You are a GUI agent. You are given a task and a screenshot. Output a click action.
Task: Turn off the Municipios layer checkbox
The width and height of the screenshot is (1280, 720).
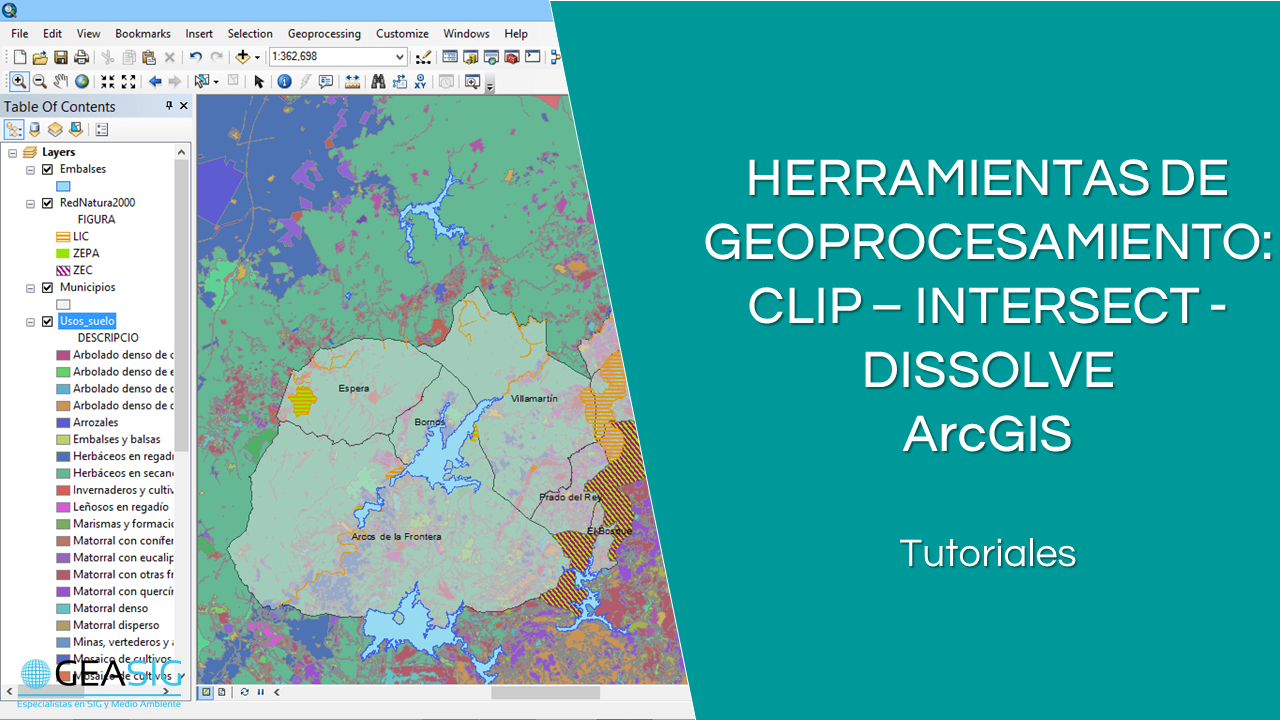(x=47, y=287)
